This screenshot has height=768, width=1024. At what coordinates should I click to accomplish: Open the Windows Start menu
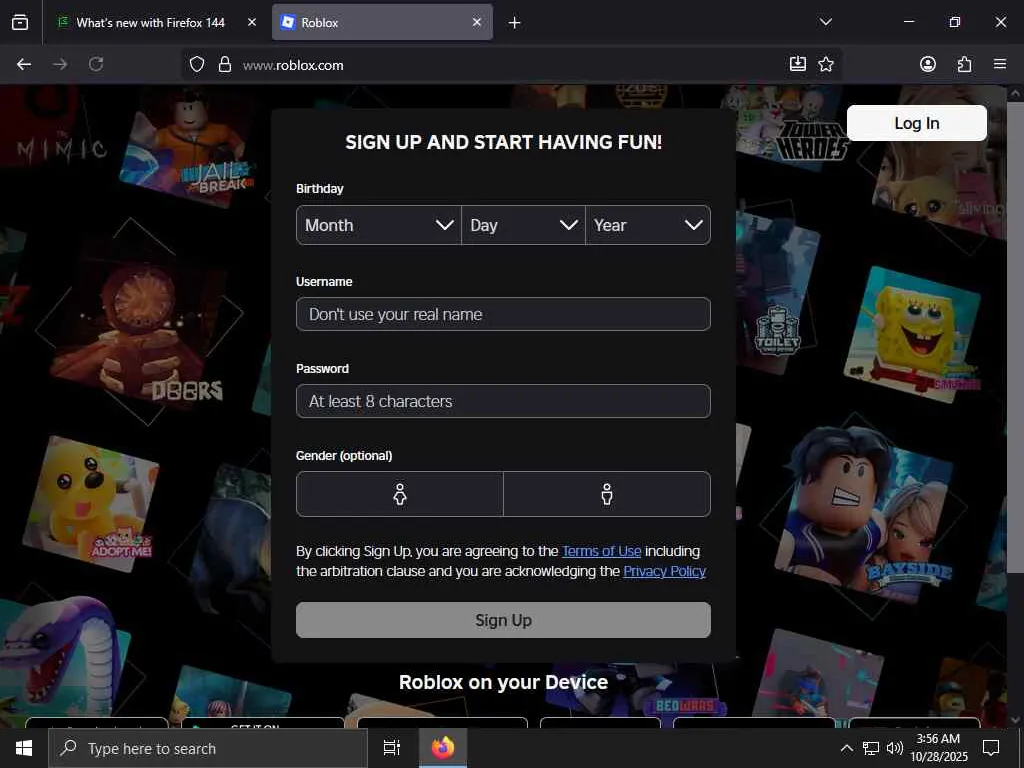tap(24, 748)
